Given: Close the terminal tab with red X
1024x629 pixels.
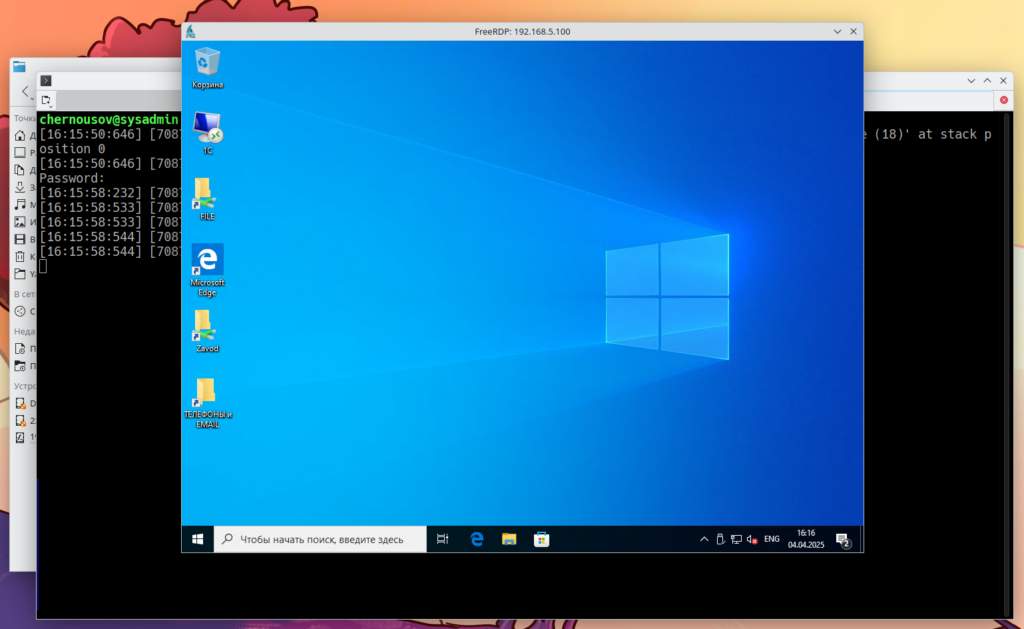Looking at the screenshot, I should tap(1003, 100).
